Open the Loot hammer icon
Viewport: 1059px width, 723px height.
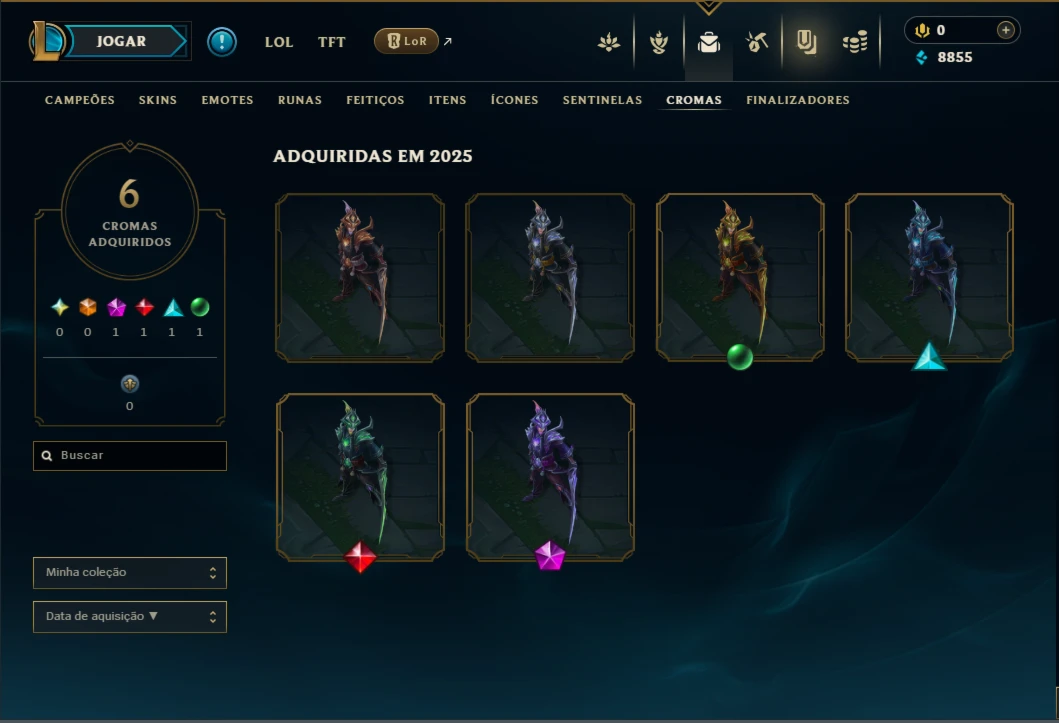[x=757, y=43]
